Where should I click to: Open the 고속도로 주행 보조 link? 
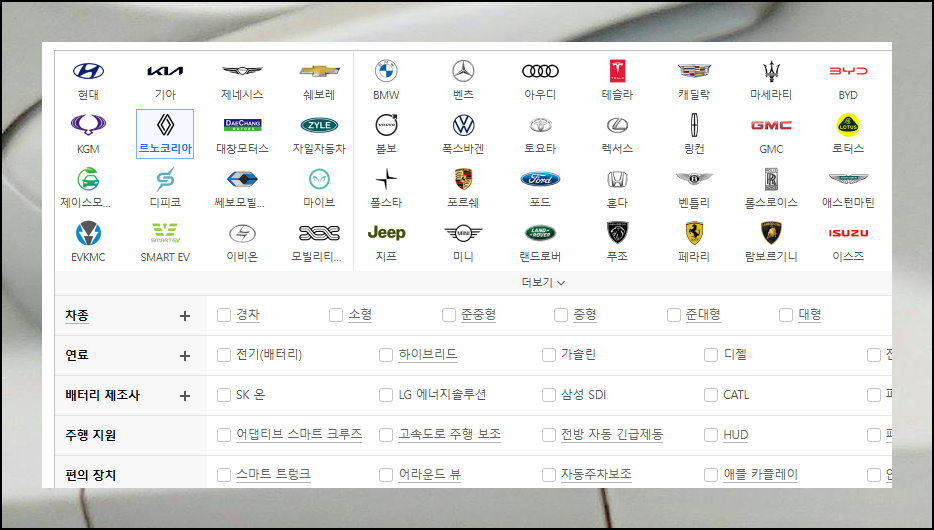[449, 434]
